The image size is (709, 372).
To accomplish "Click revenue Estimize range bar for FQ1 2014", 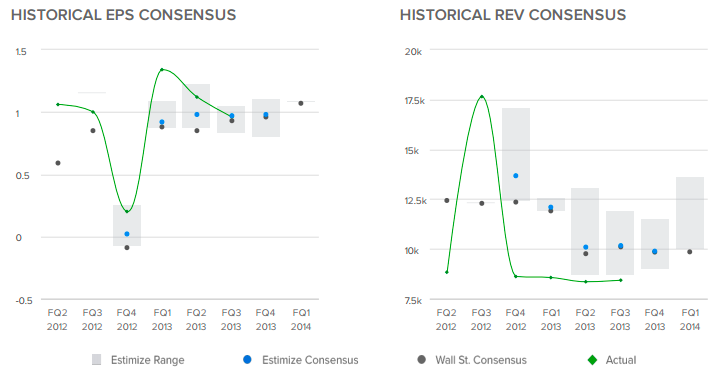I will point(690,213).
